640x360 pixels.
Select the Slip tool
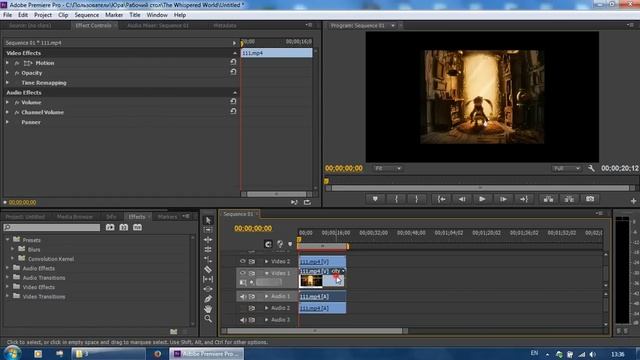208,279
